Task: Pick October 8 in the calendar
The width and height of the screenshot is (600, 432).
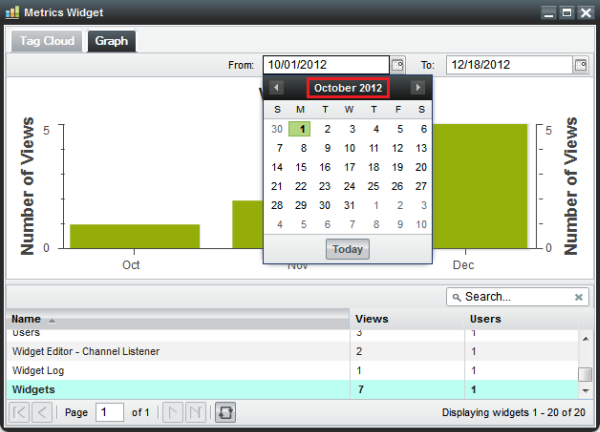Action: click(303, 148)
